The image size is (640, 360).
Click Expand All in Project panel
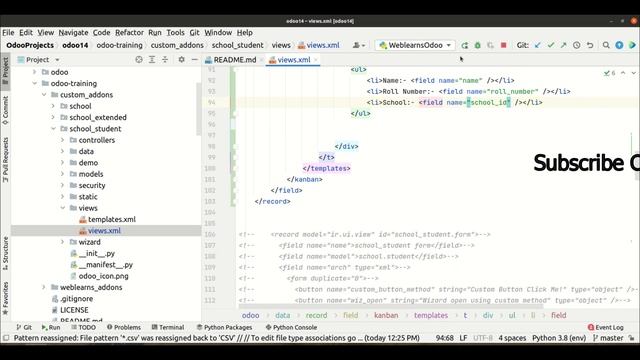coord(152,60)
